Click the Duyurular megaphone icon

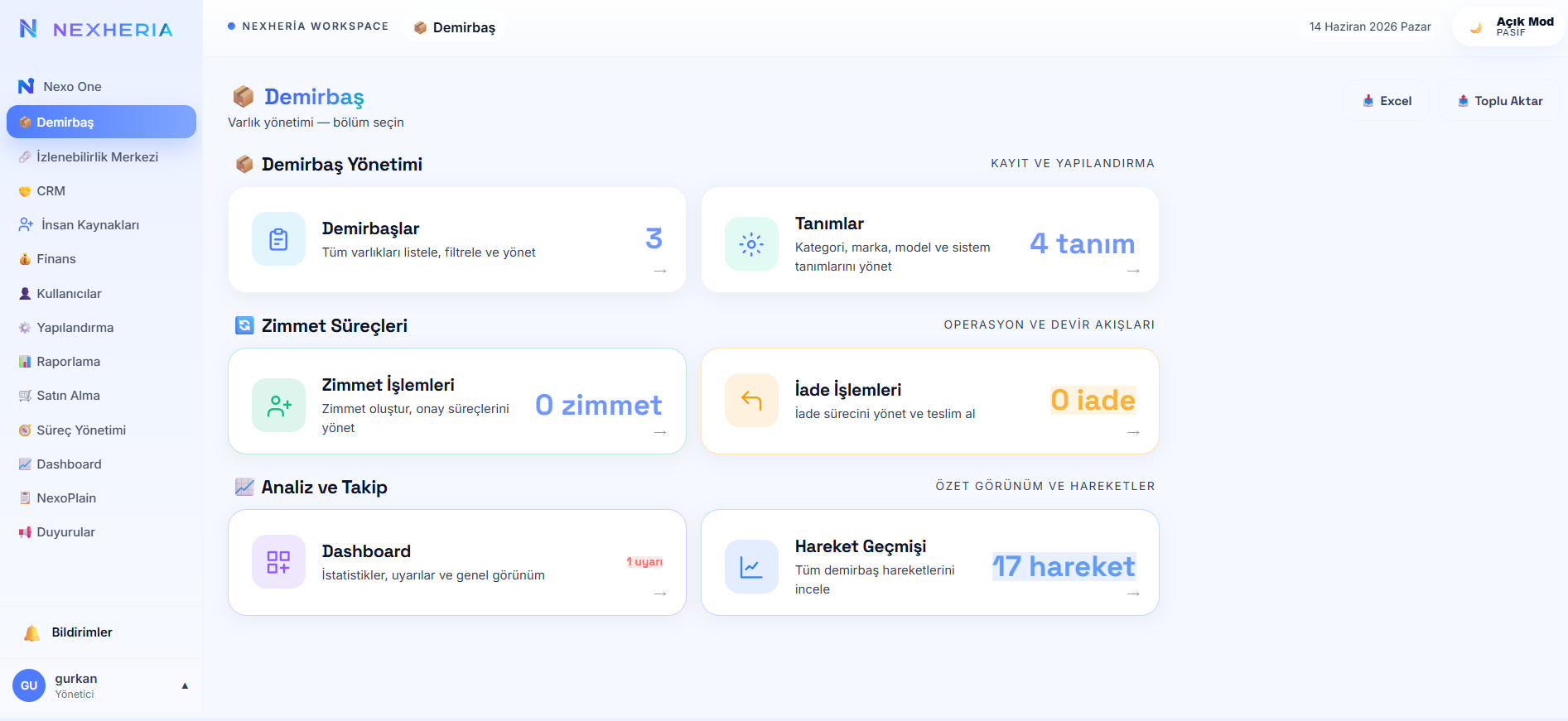coord(25,532)
